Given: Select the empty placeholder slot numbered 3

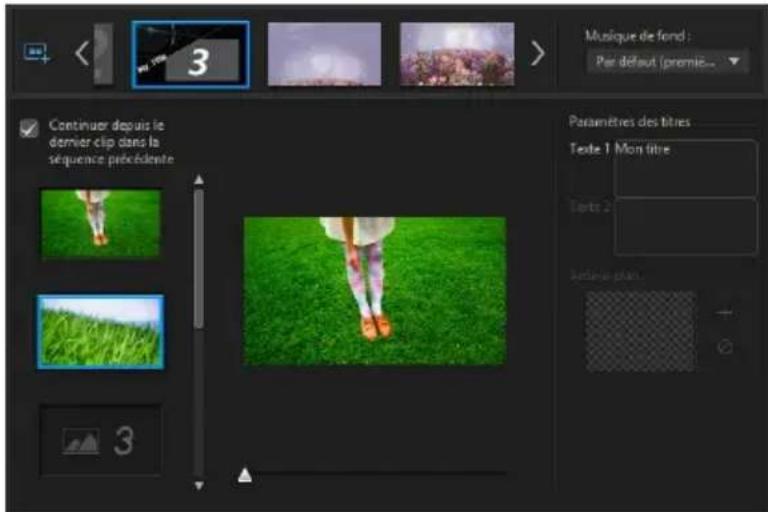Looking at the screenshot, I should click(x=101, y=441).
